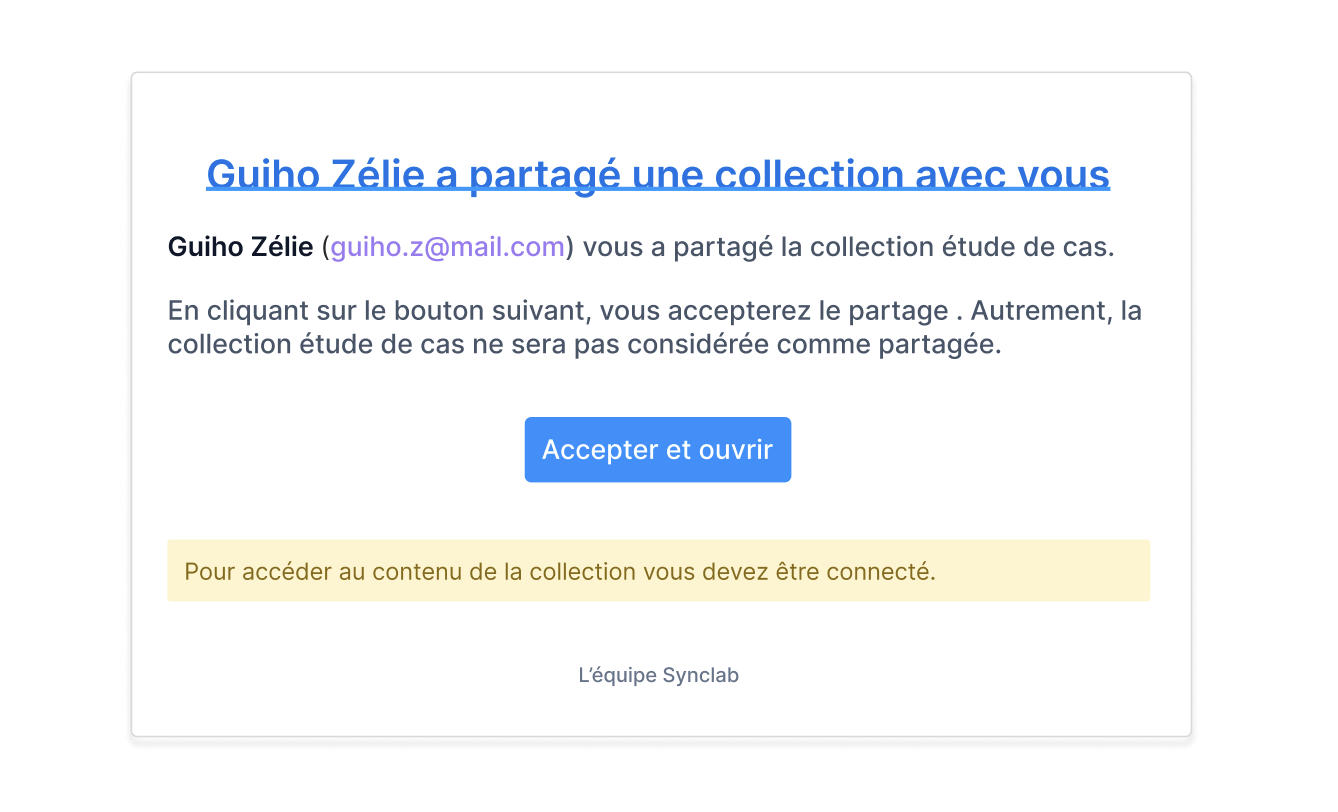Click the word "ouvrir" on the blue button
The width and height of the screenshot is (1338, 812).
[734, 450]
